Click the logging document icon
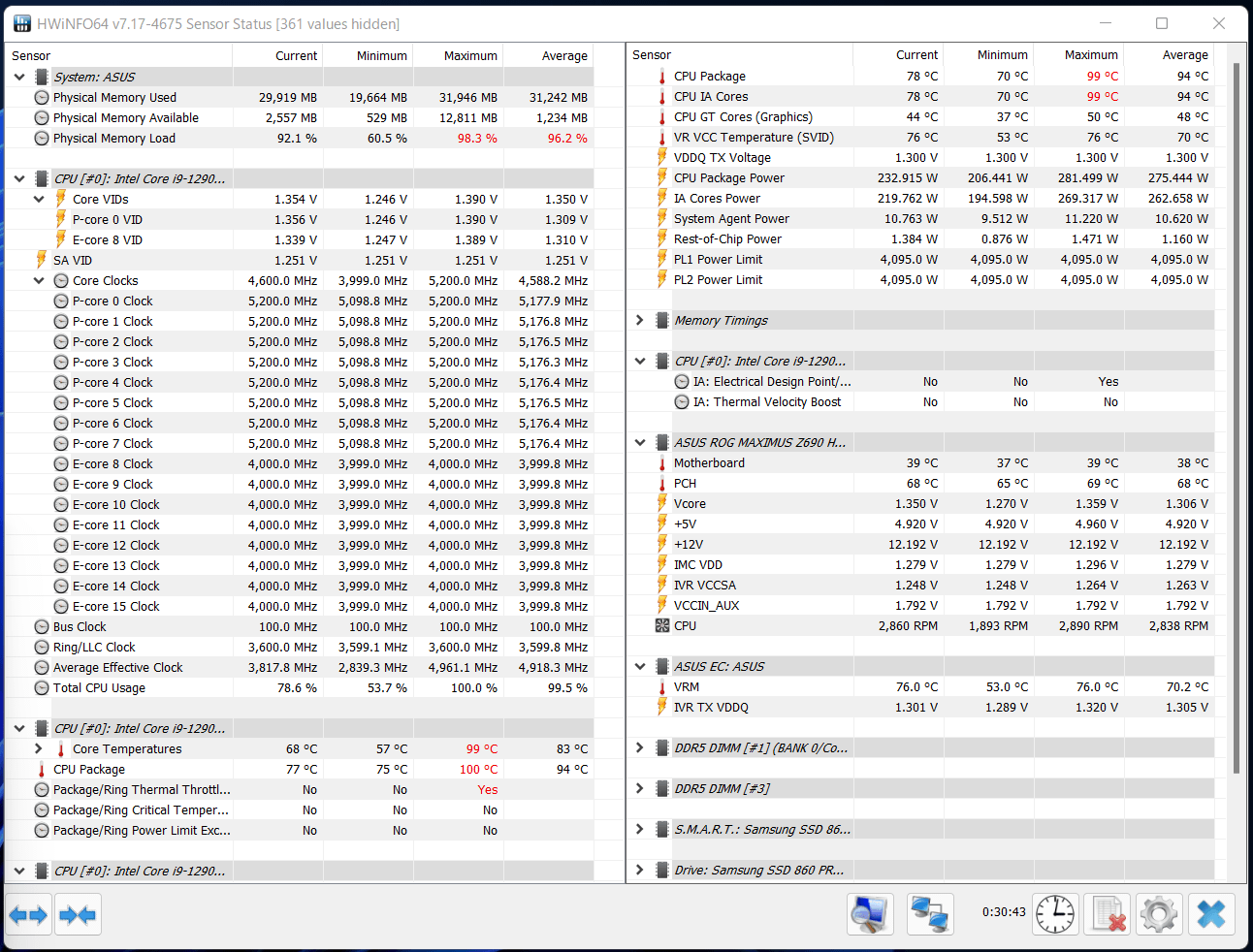This screenshot has height=952, width=1253. click(1108, 914)
